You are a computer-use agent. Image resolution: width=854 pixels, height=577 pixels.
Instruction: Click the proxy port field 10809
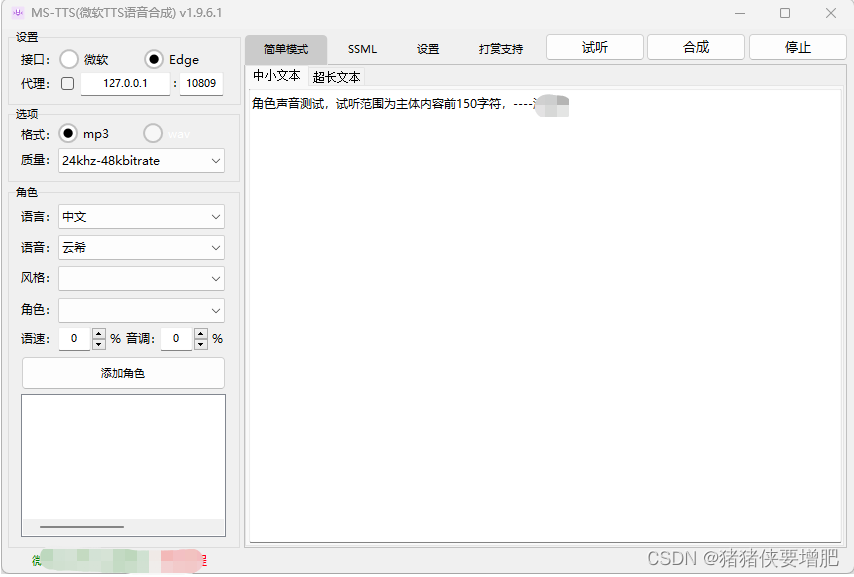[x=201, y=83]
